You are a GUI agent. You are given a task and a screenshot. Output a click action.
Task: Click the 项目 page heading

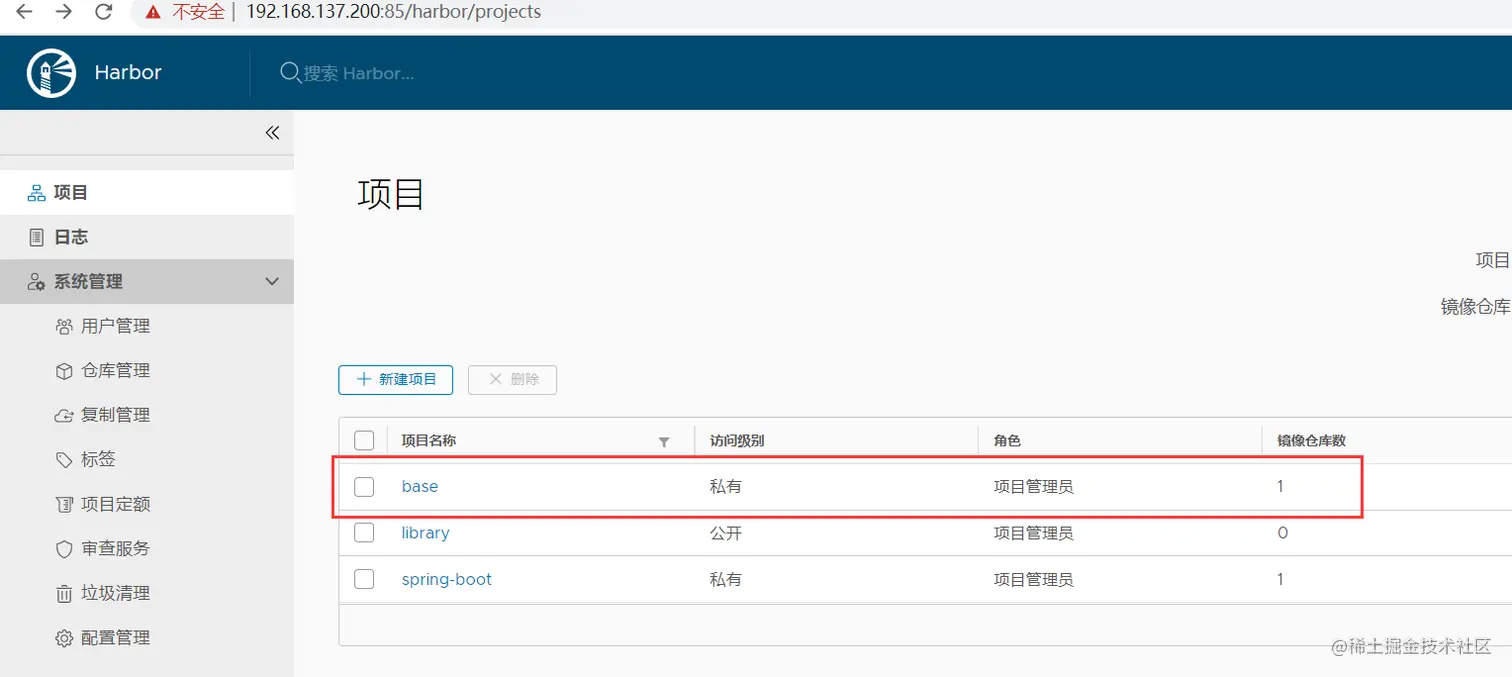pyautogui.click(x=391, y=194)
